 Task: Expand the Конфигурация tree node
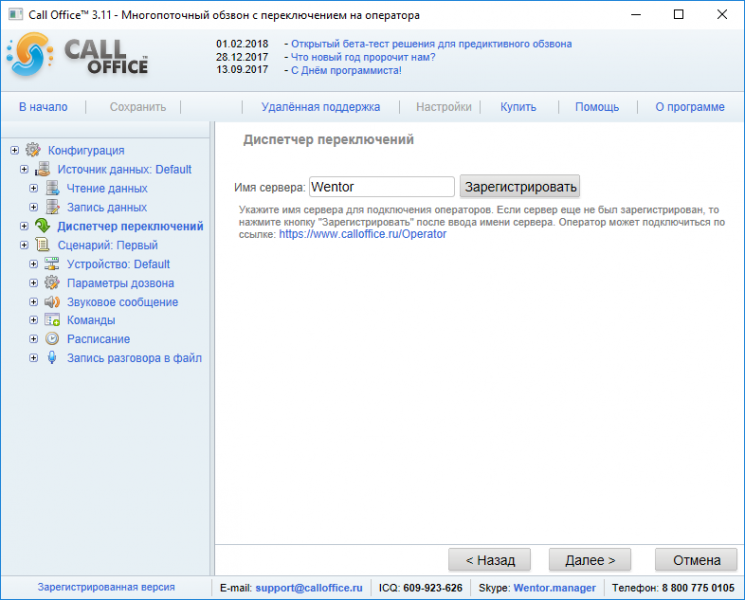[15, 150]
